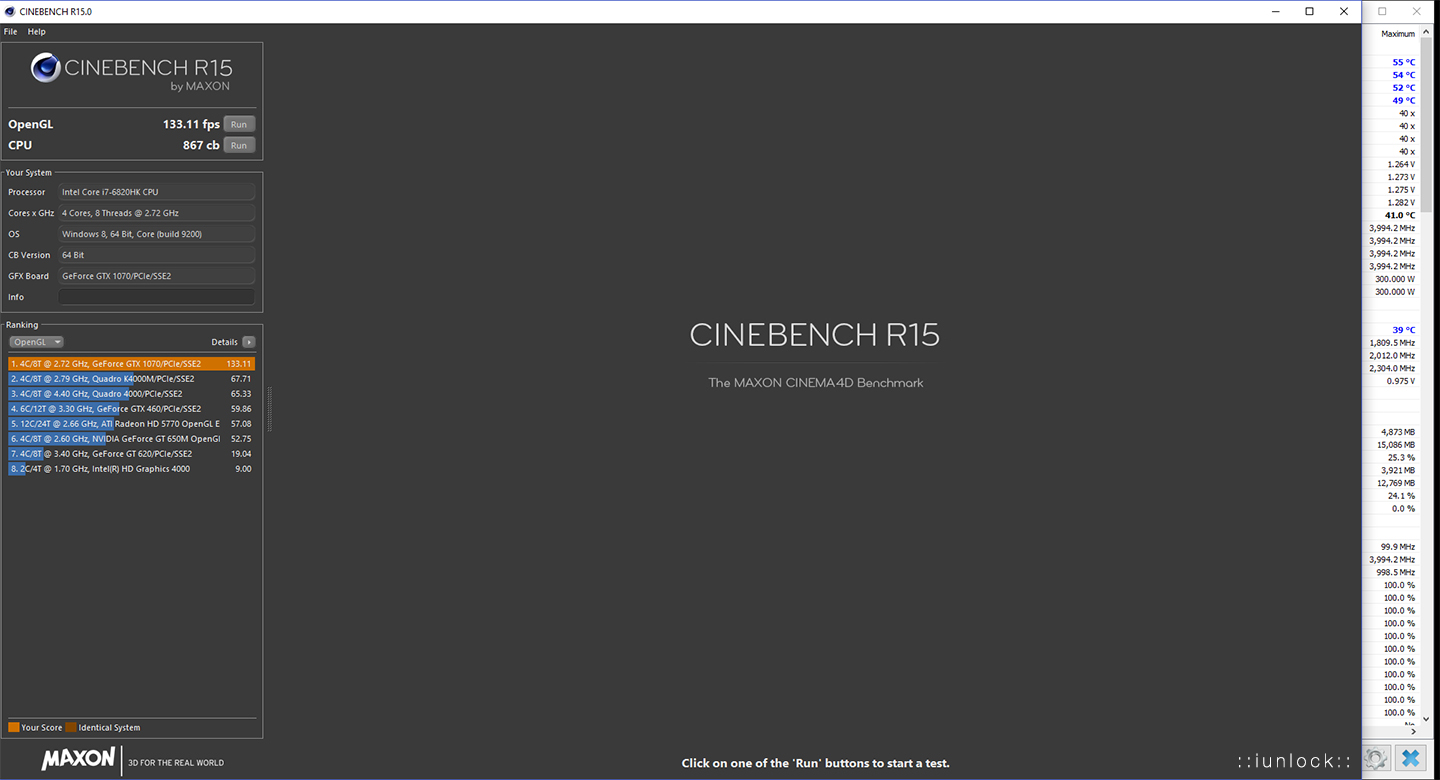Select ranking row GeForce GT 650M

131,439
